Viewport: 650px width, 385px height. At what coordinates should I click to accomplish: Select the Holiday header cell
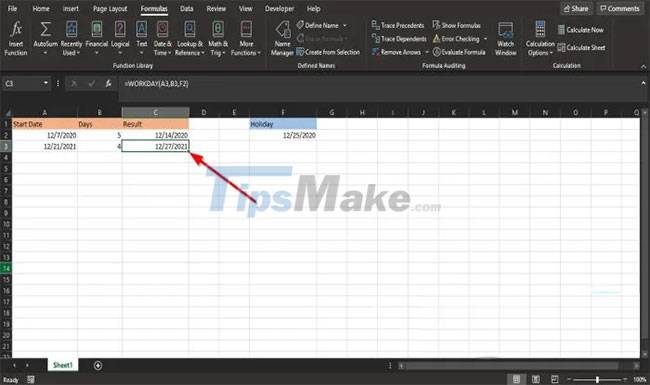point(283,124)
